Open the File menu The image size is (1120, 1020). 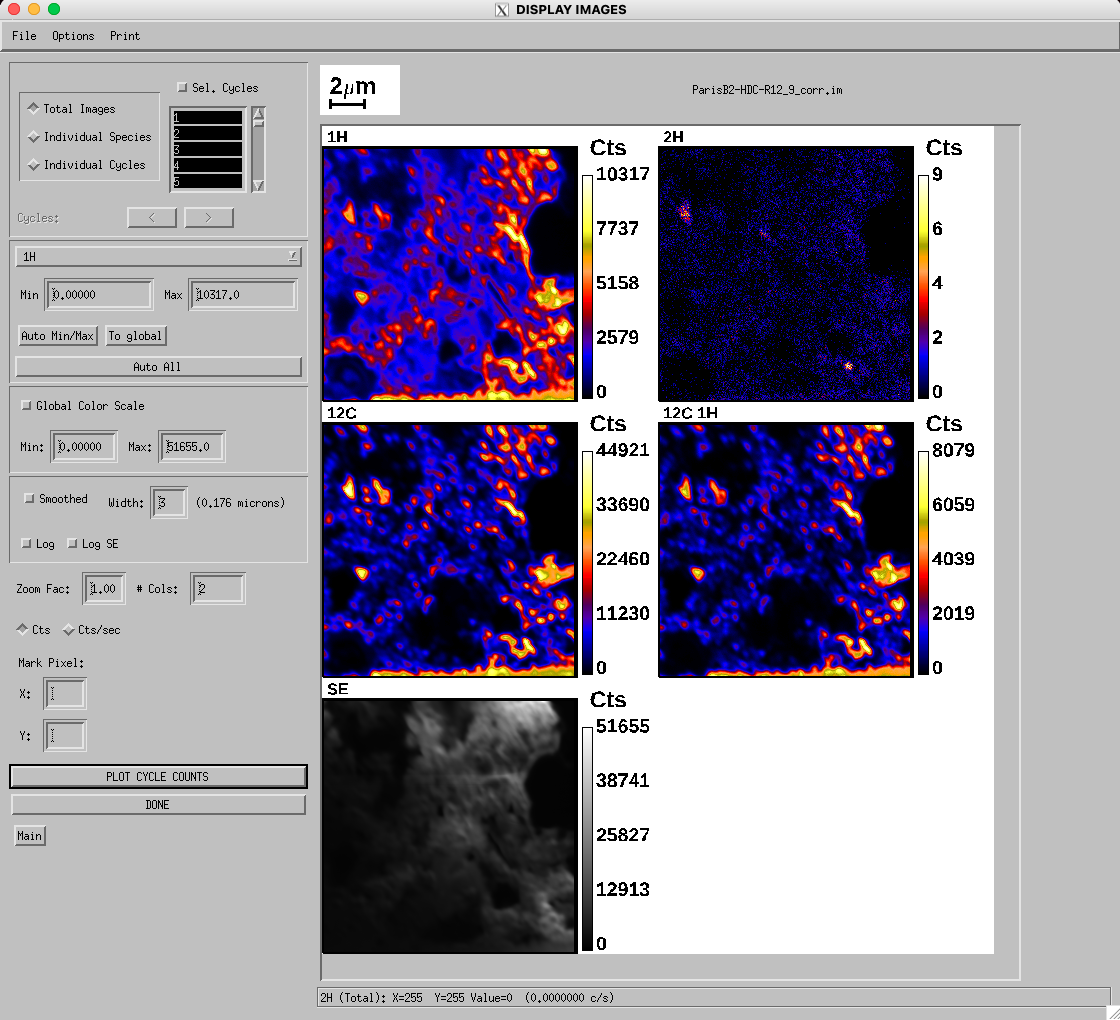[24, 36]
